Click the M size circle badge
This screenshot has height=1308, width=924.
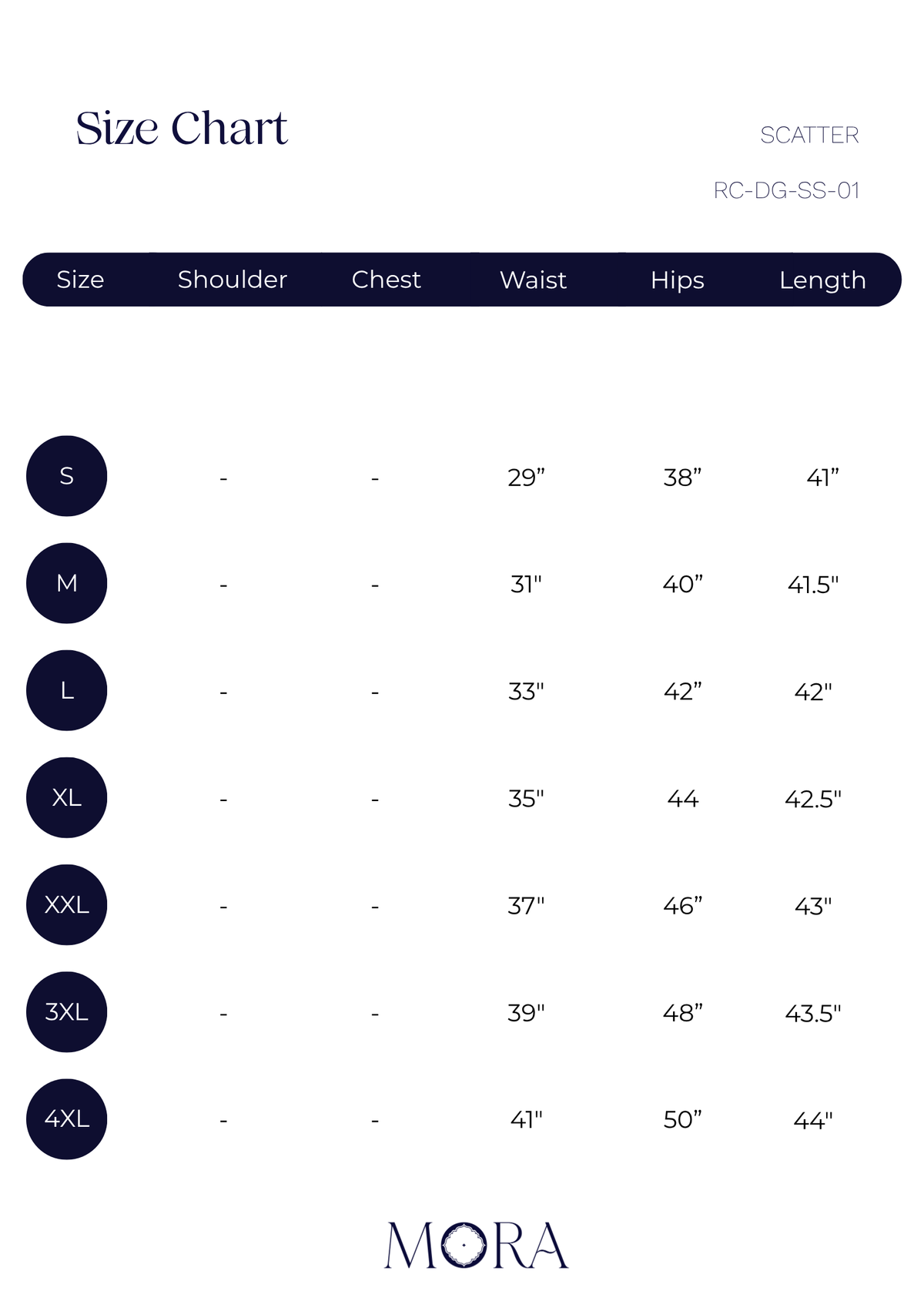[x=67, y=583]
